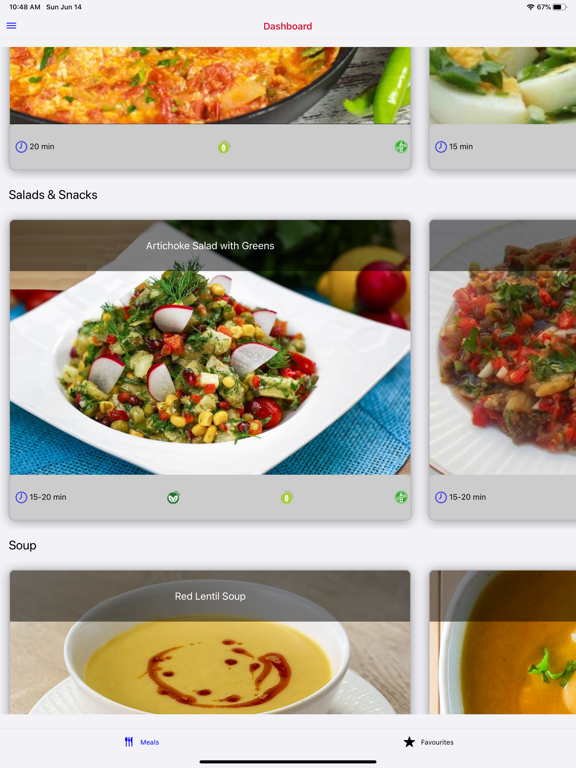
Task: Open the egg dish card showing 15 min
Action: click(503, 108)
